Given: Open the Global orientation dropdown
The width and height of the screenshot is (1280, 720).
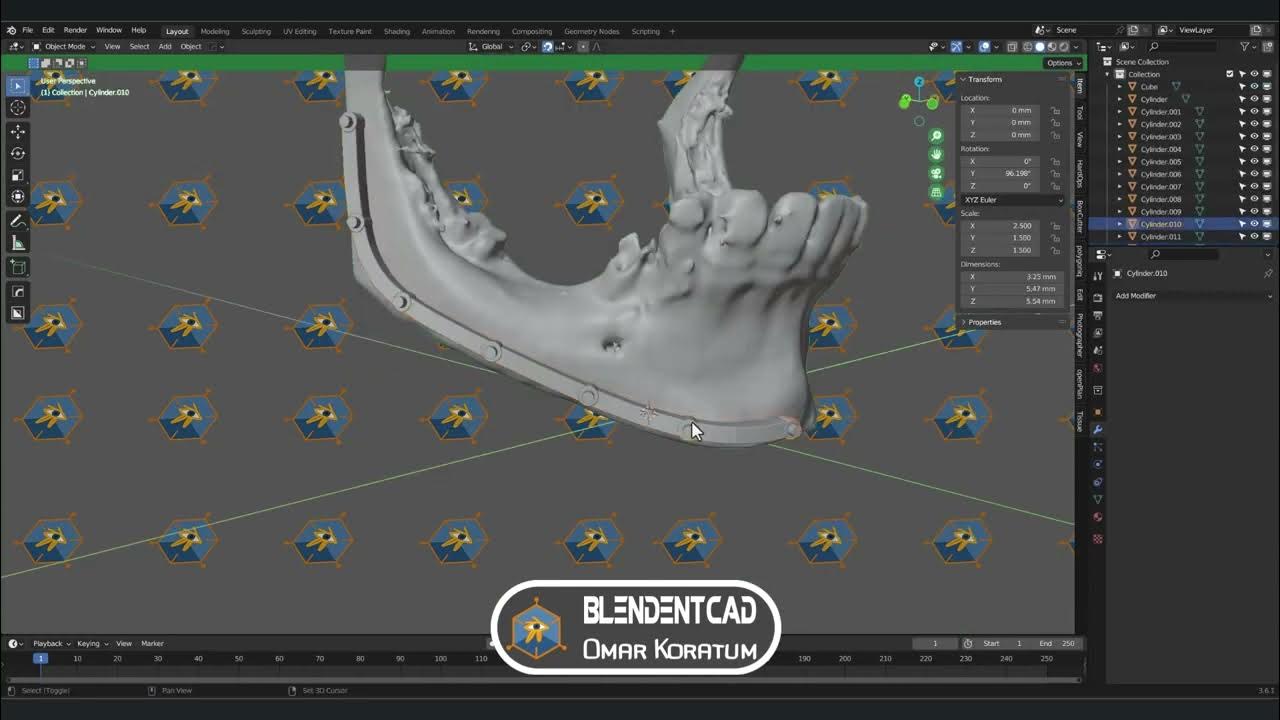Looking at the screenshot, I should [x=491, y=47].
